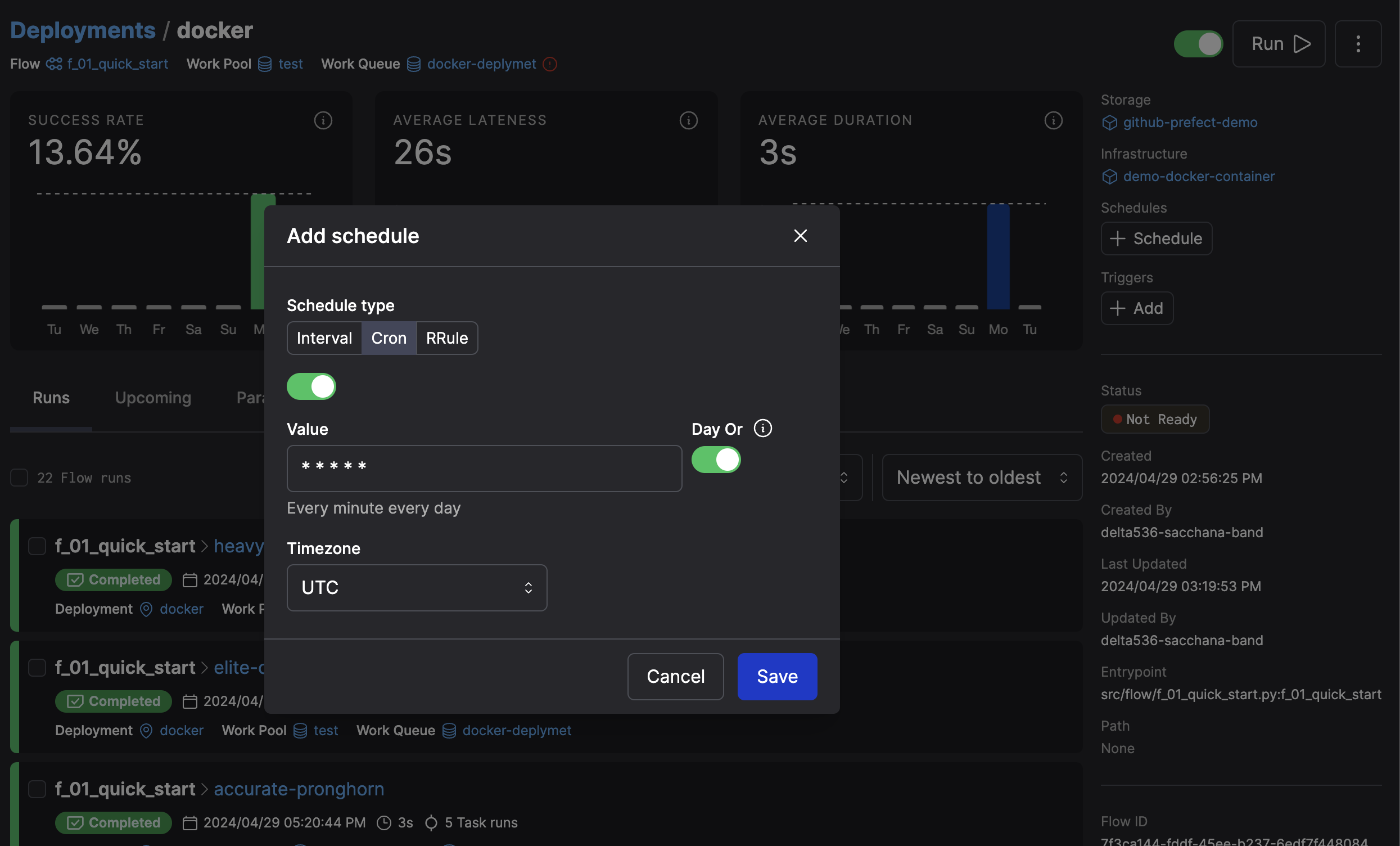The width and height of the screenshot is (1400, 846).
Task: Click the Success Rate info icon
Action: (323, 120)
